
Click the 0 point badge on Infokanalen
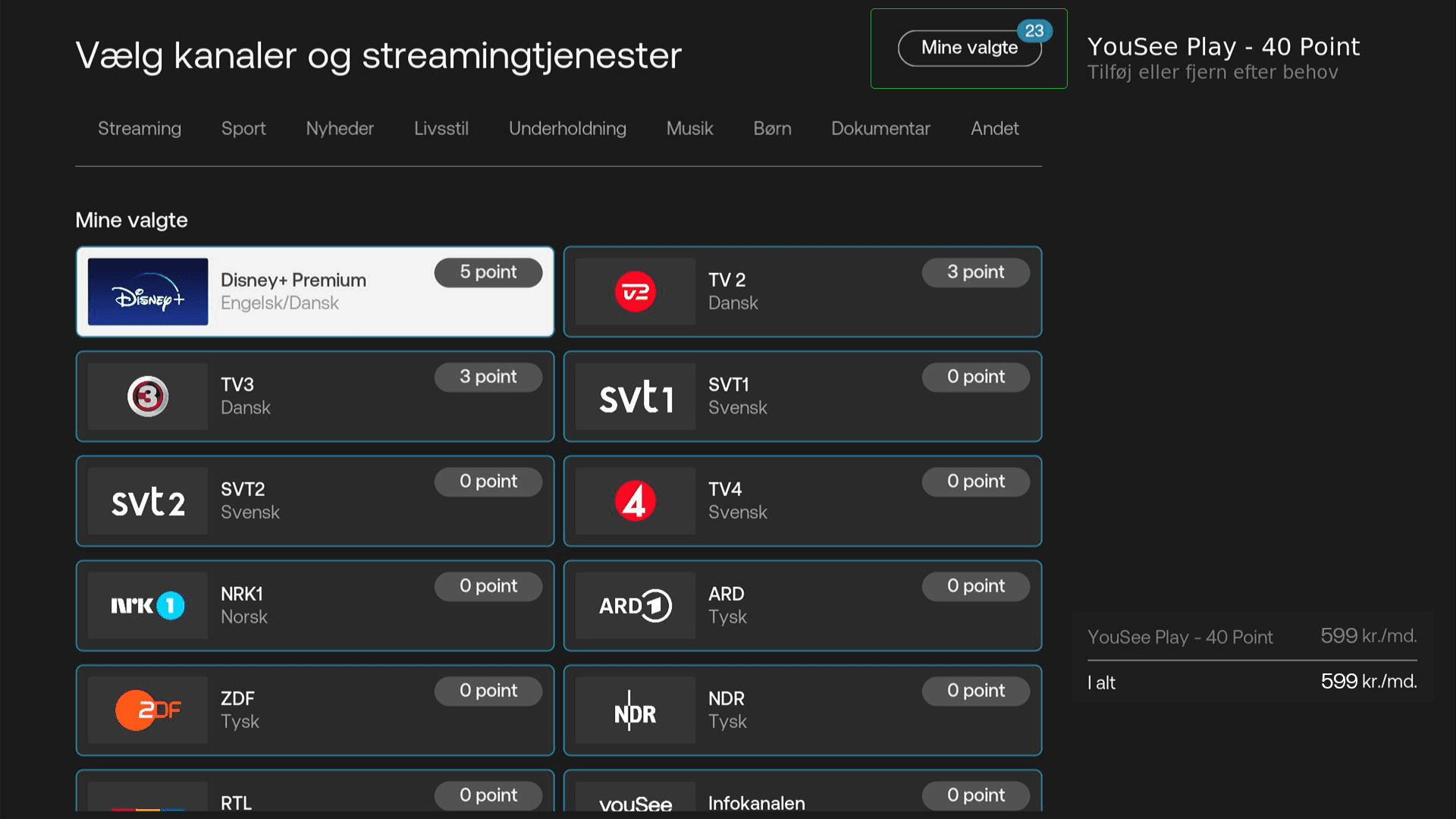[x=976, y=795]
